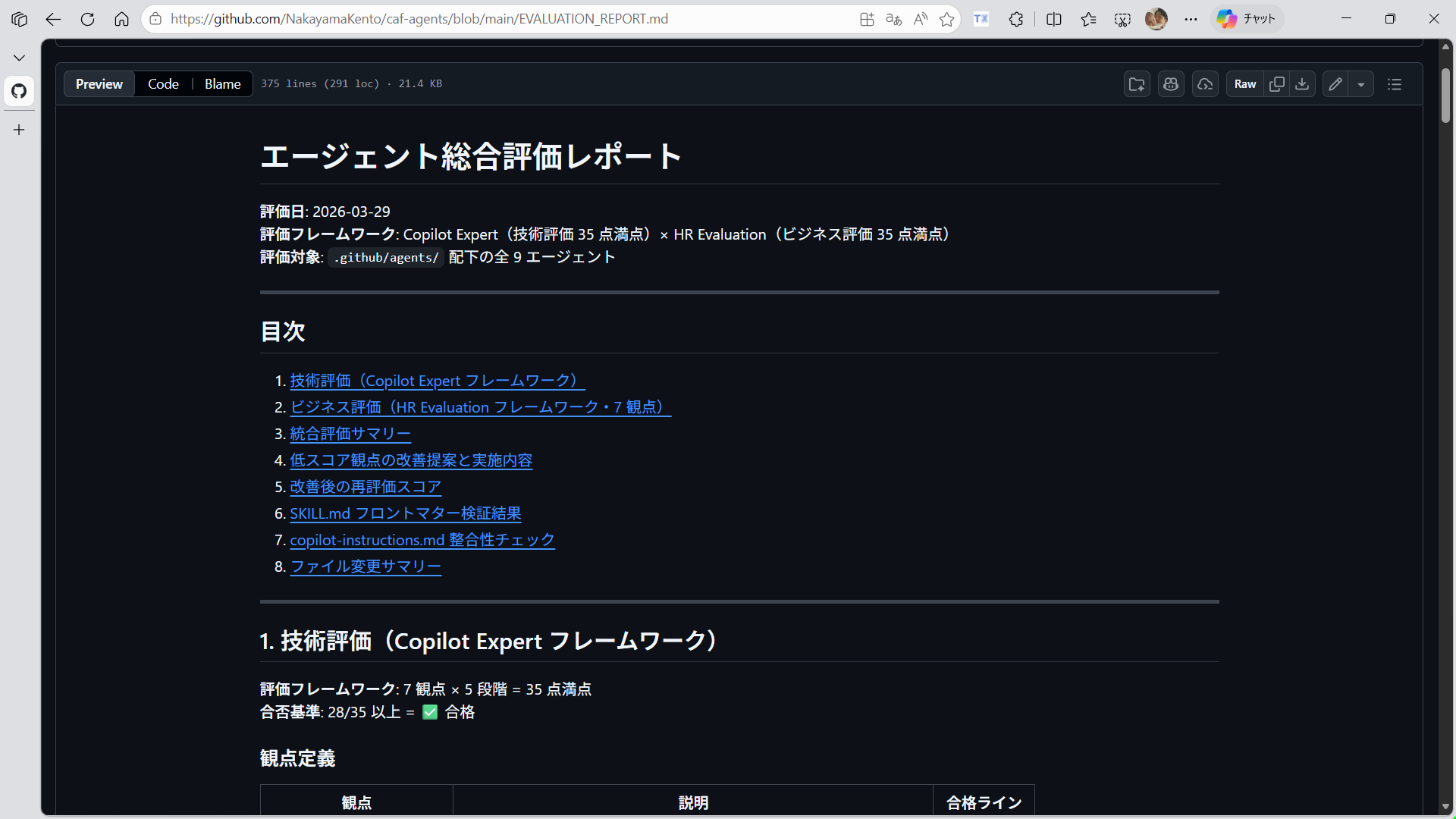The height and width of the screenshot is (819, 1456).
Task: Open the file with the codespaces cloud icon
Action: [x=1205, y=83]
